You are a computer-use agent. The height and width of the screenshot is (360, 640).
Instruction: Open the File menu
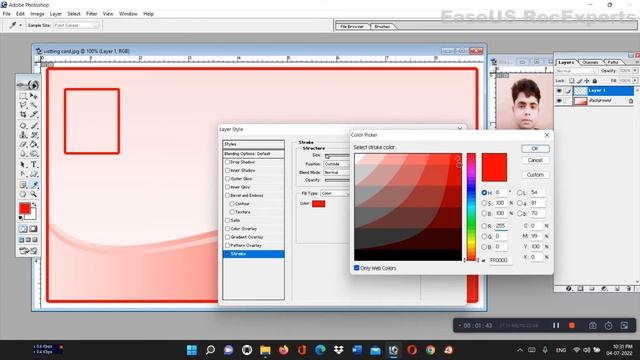(x=7, y=13)
